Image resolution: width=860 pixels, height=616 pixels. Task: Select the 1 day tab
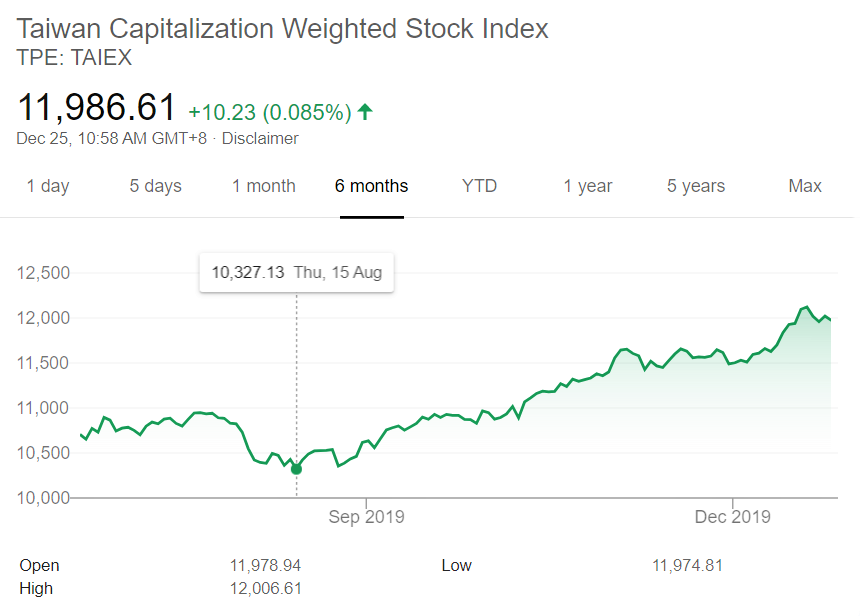[48, 186]
